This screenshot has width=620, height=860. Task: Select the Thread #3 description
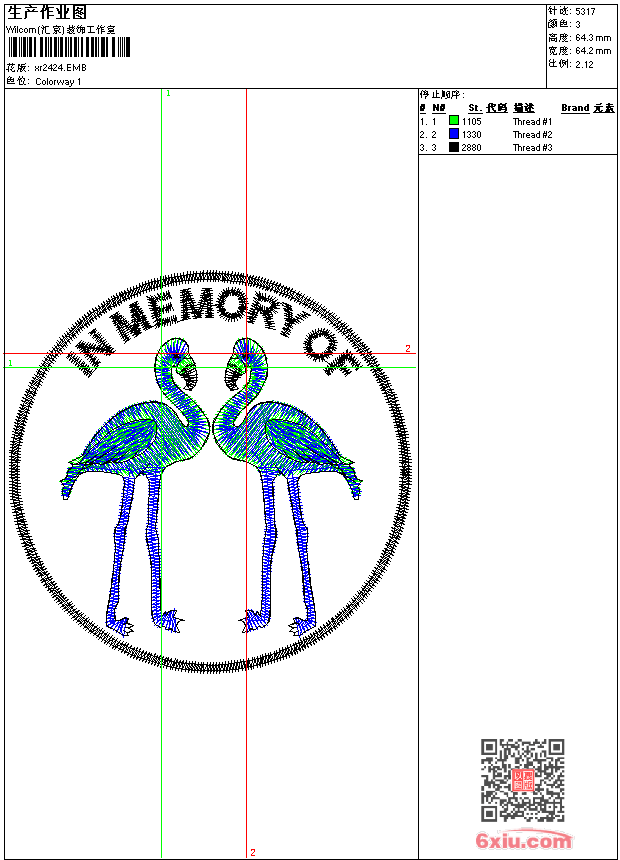tap(532, 148)
